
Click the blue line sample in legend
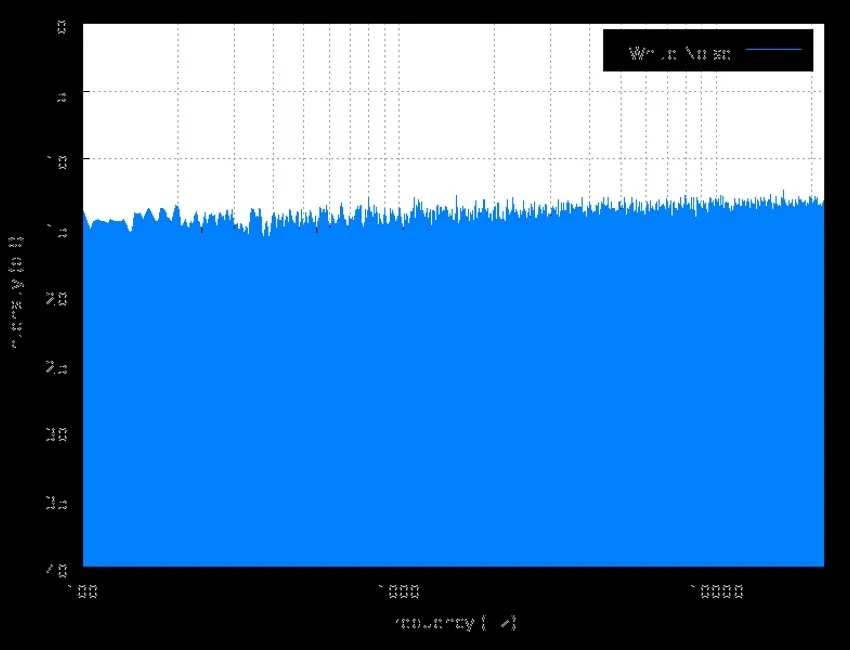click(774, 50)
